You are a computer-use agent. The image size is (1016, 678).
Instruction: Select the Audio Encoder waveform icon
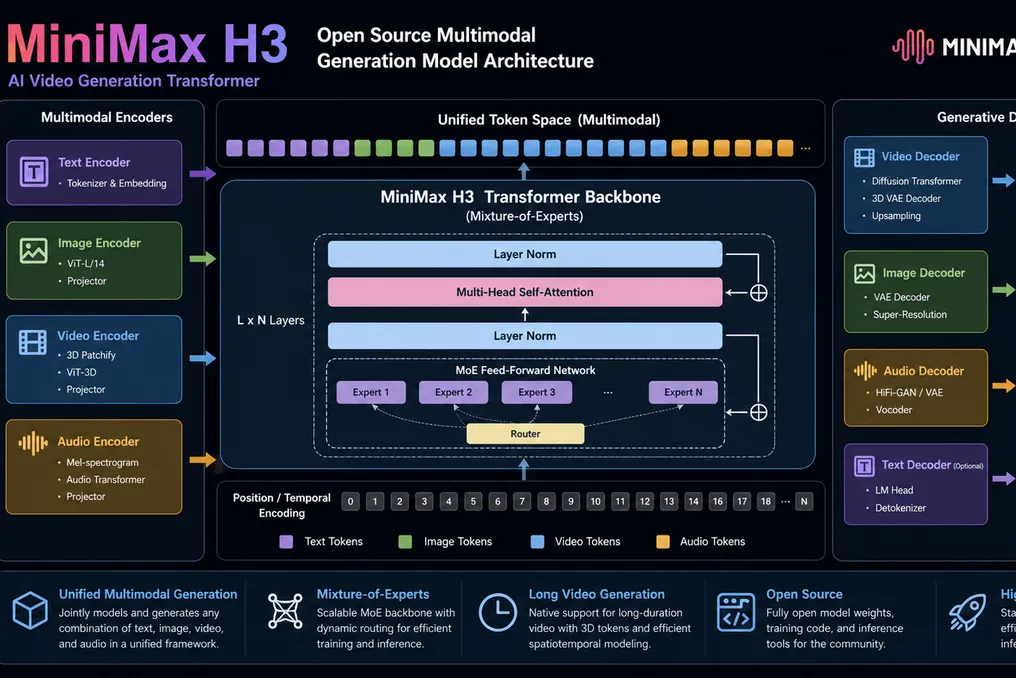point(33,443)
